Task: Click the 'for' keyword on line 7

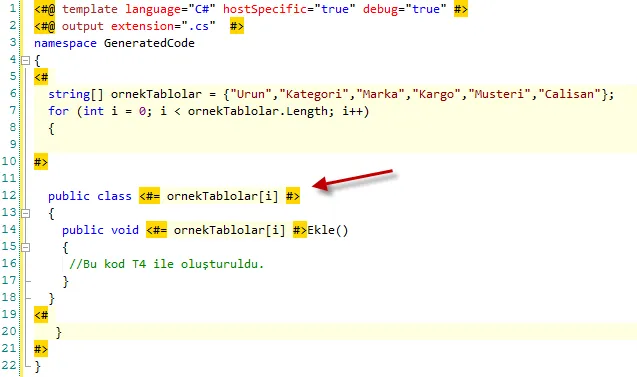Action: [58, 111]
